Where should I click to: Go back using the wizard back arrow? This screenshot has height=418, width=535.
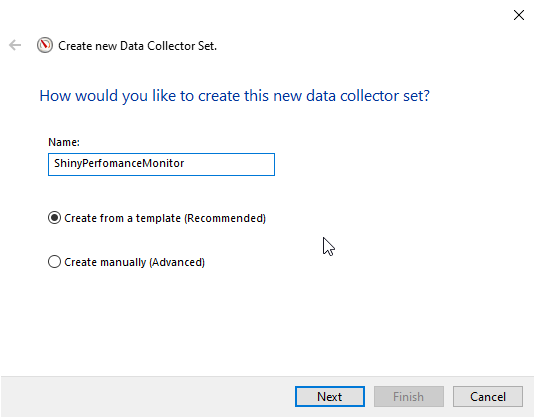15,45
